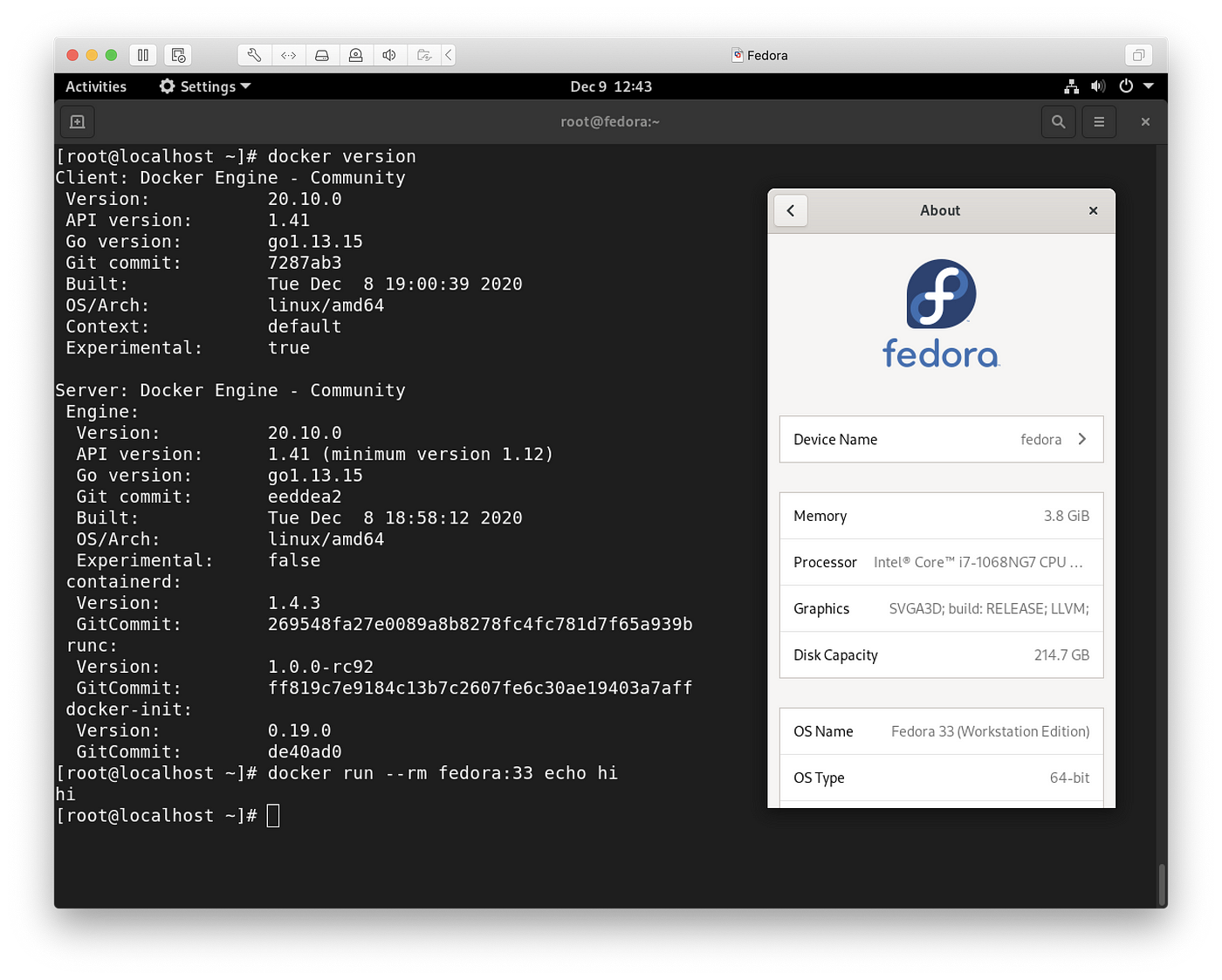Image resolution: width=1222 pixels, height=980 pixels.
Task: Open the Settings app menu in top bar
Action: pos(205,86)
